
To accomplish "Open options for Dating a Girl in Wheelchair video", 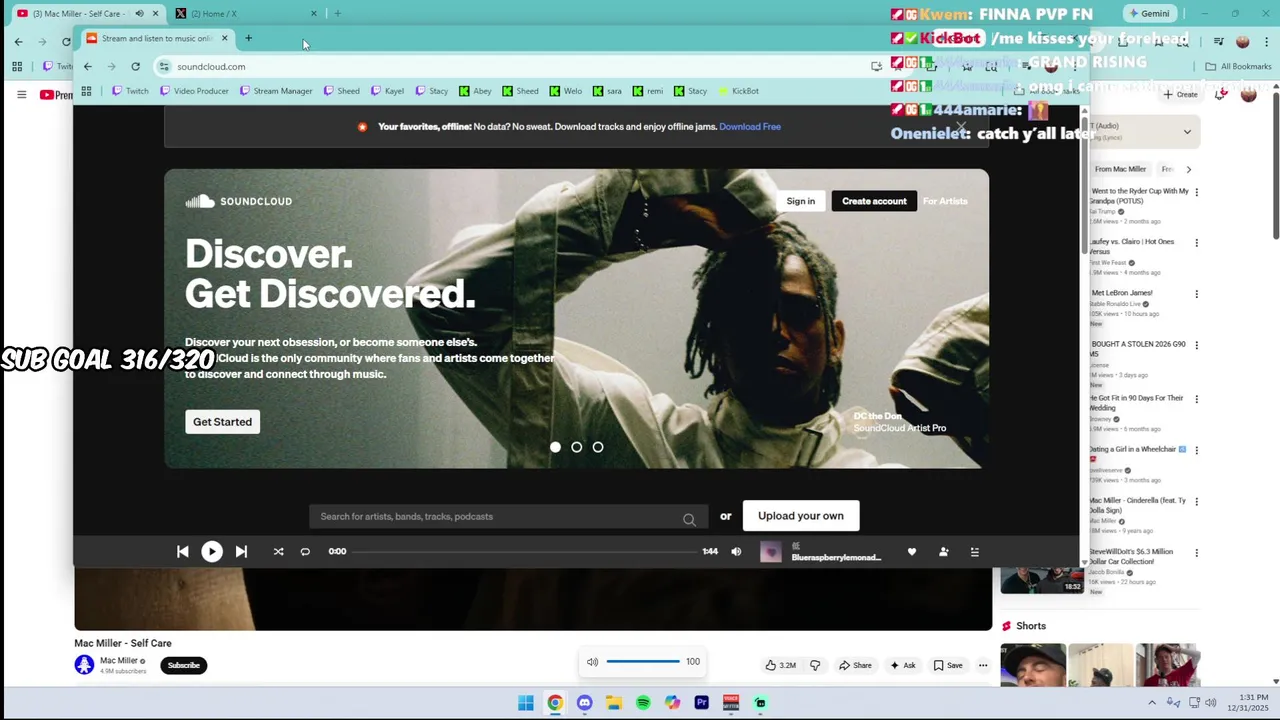I will (x=1196, y=450).
